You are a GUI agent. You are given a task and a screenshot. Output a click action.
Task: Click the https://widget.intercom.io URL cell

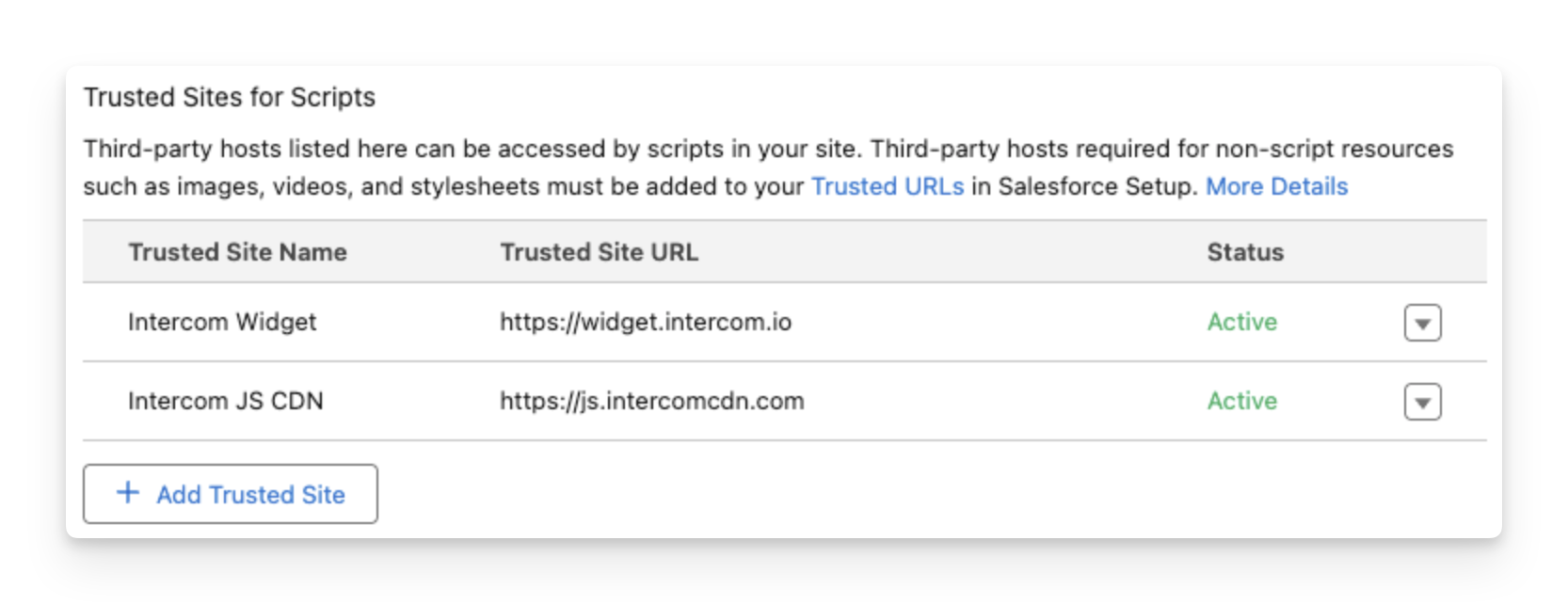[x=645, y=322]
